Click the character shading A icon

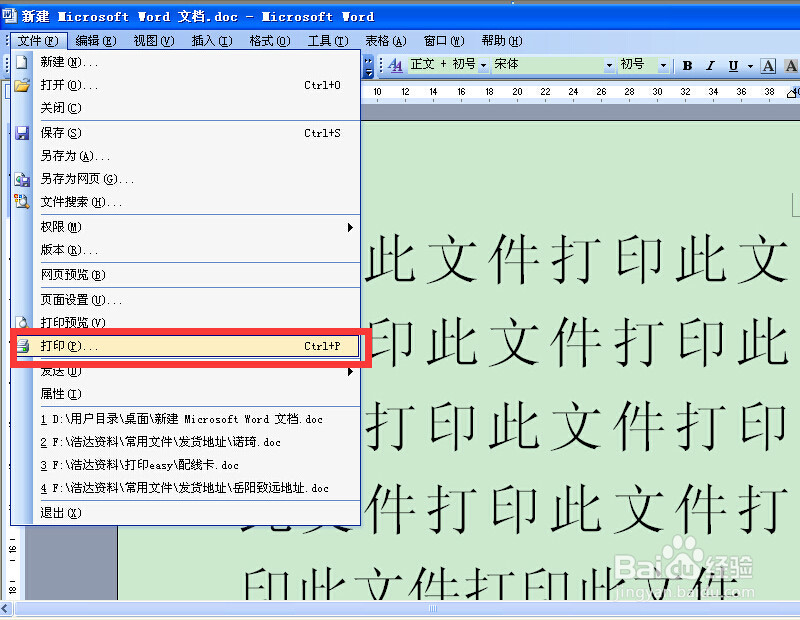(791, 65)
